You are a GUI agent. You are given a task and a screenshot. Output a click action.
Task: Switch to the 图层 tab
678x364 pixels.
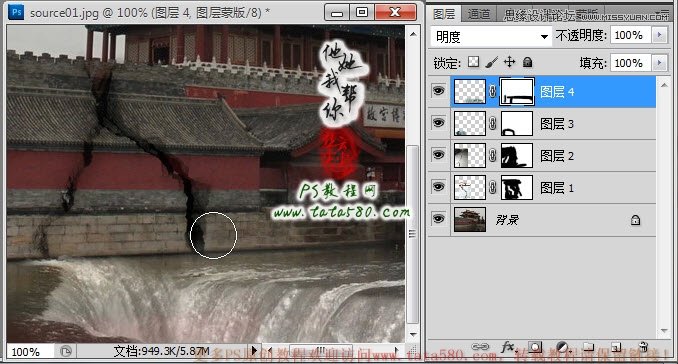click(x=444, y=14)
